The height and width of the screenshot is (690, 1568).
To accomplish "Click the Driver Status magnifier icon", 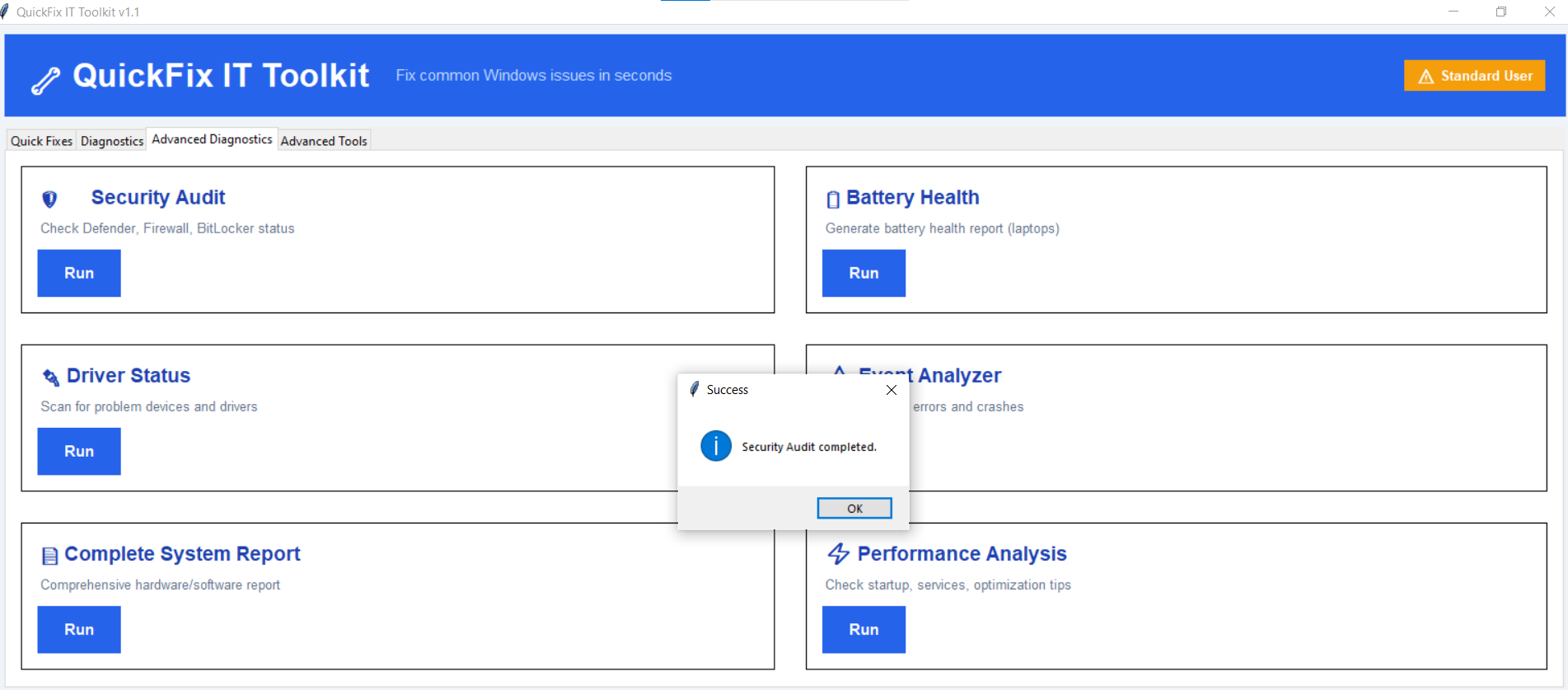I will pyautogui.click(x=50, y=378).
